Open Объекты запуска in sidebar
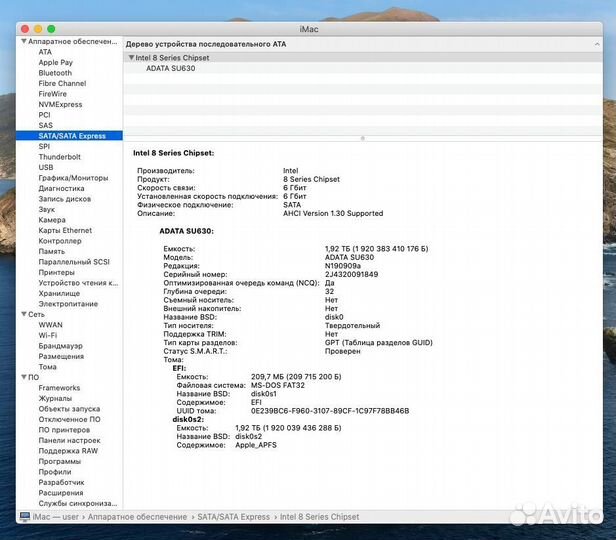 coord(69,409)
